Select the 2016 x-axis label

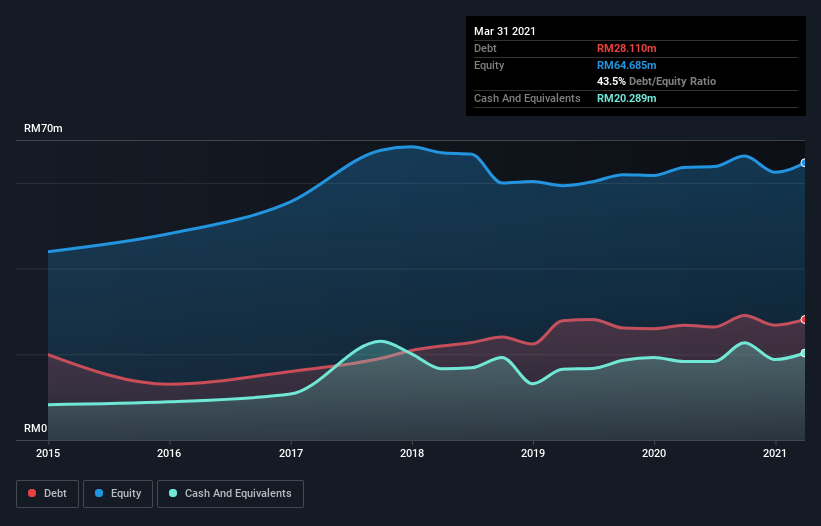tap(169, 453)
